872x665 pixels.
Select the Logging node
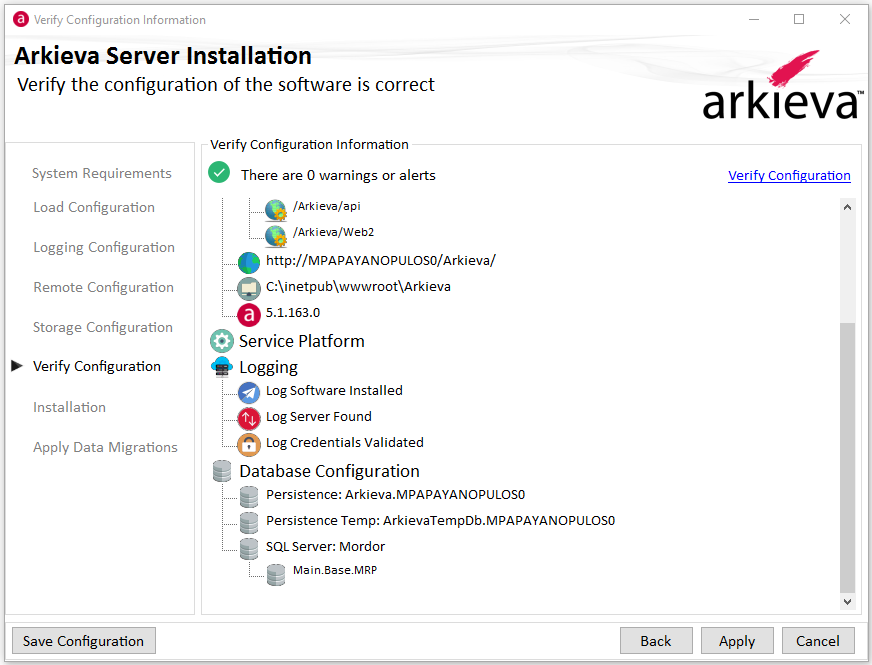coord(268,368)
